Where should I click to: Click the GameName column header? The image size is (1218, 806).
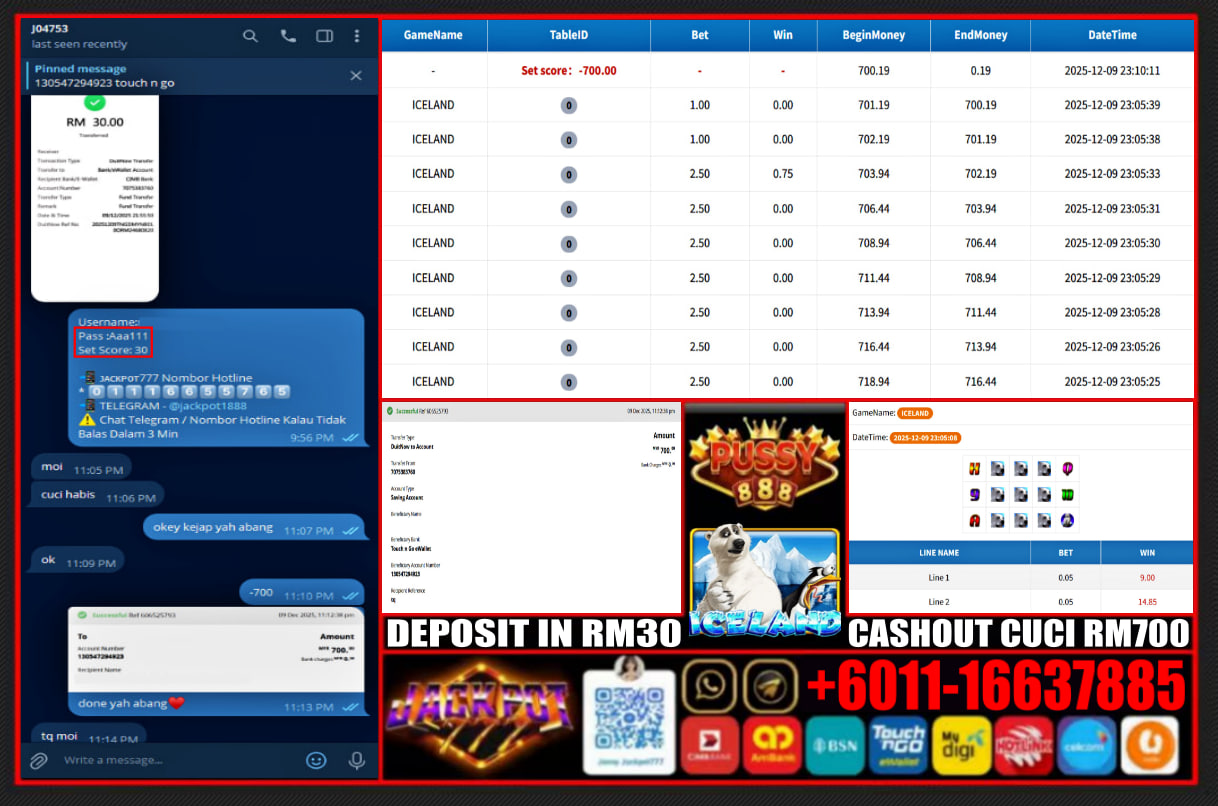pyautogui.click(x=433, y=35)
